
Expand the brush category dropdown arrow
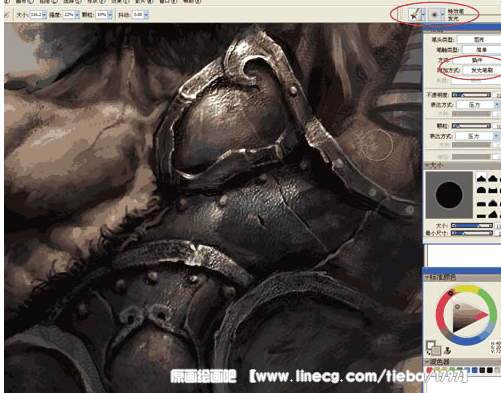(x=423, y=15)
